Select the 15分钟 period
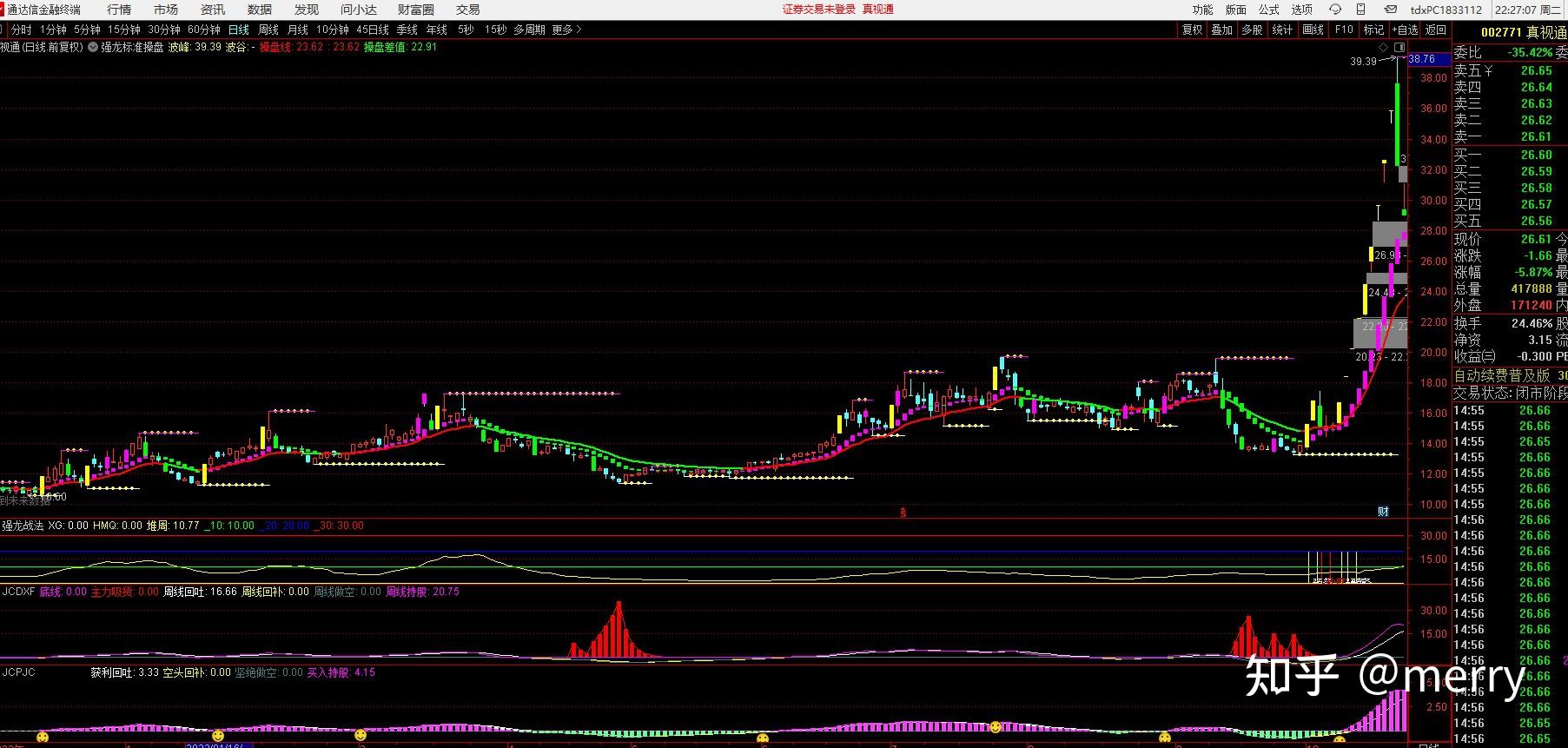 (124, 30)
